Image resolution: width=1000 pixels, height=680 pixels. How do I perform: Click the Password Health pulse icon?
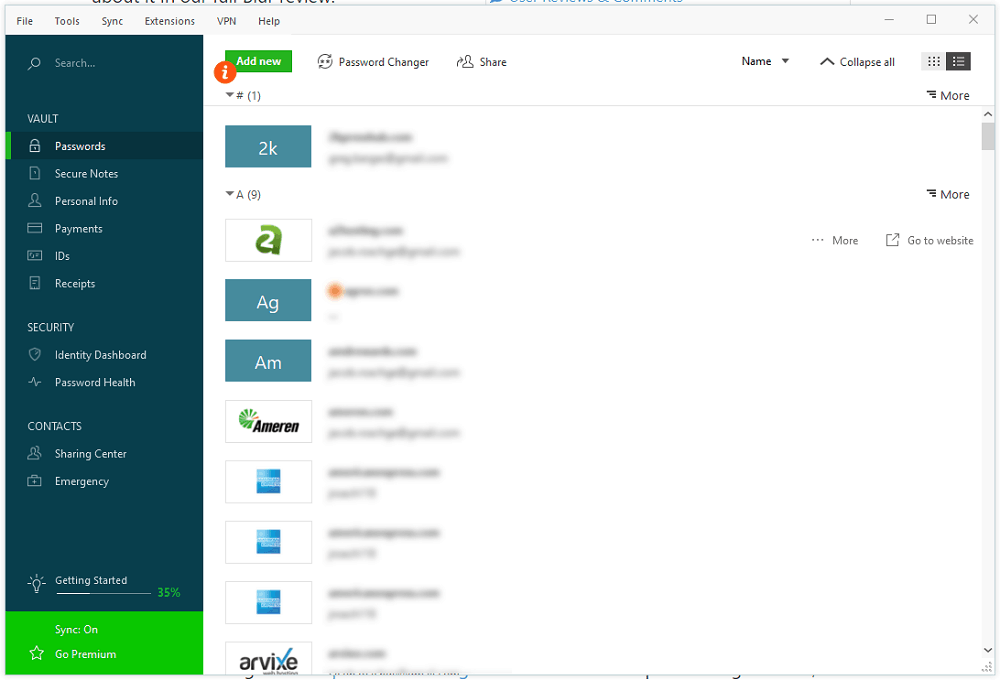coord(35,382)
